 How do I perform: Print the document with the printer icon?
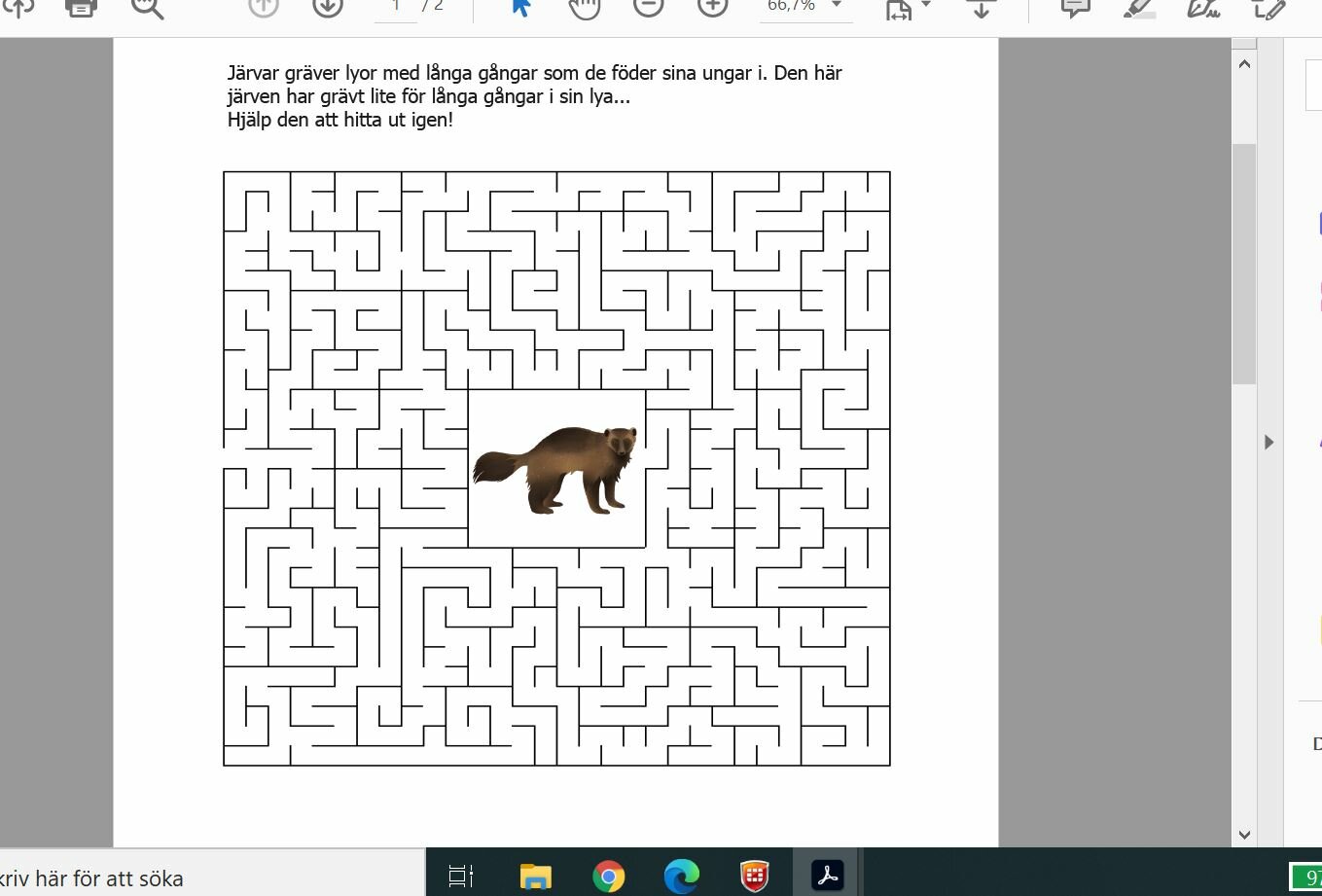(82, 7)
